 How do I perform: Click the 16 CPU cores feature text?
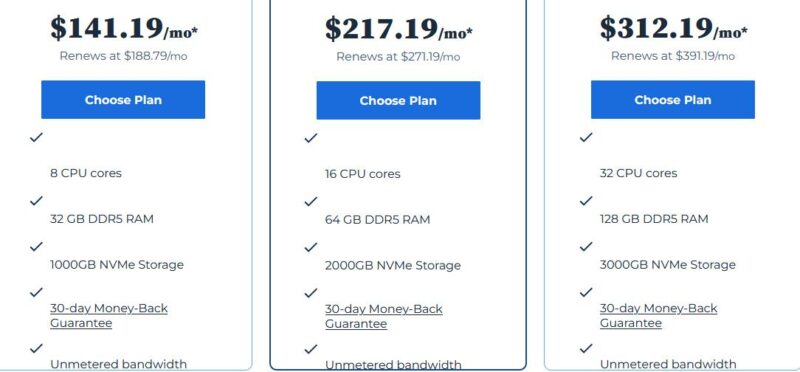(x=362, y=174)
